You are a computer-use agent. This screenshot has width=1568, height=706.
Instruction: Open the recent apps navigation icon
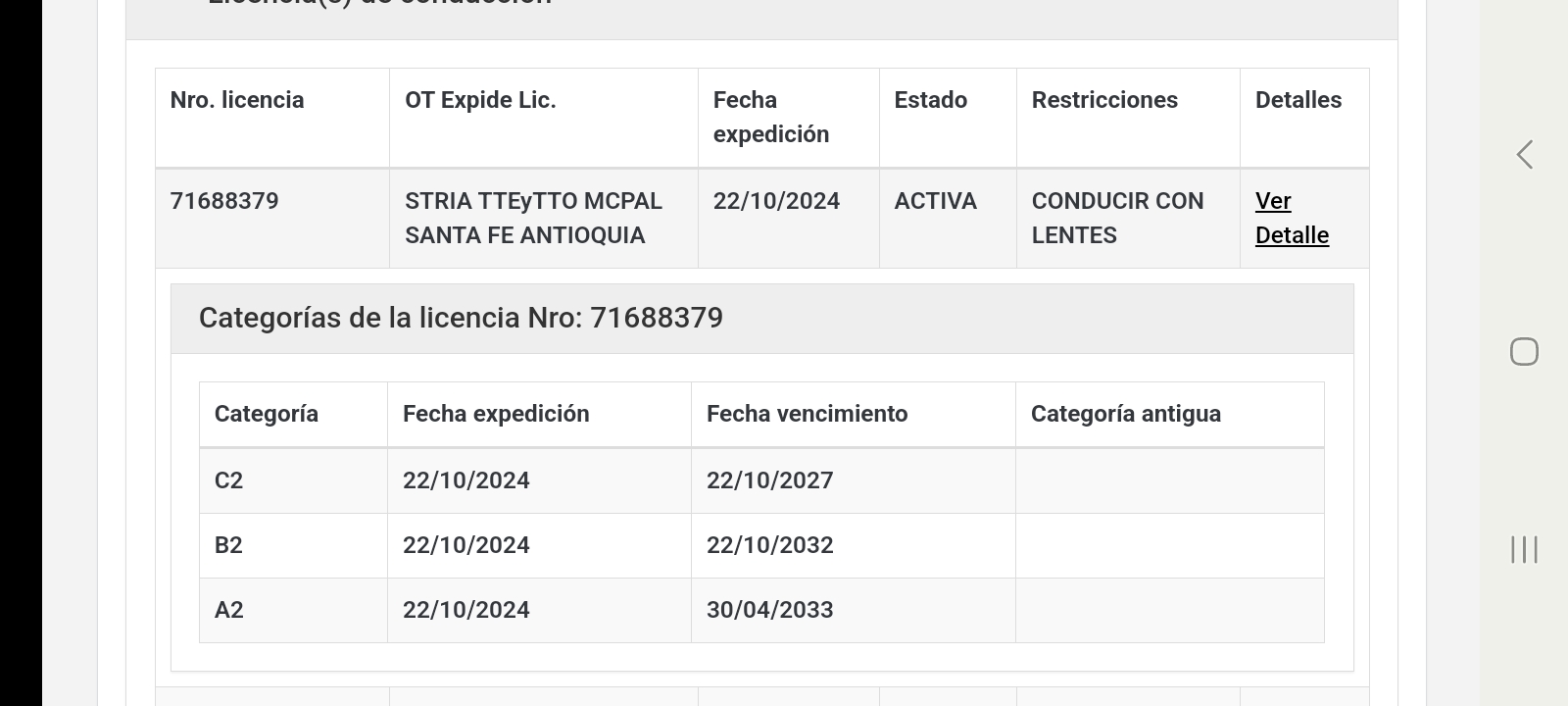[1524, 549]
